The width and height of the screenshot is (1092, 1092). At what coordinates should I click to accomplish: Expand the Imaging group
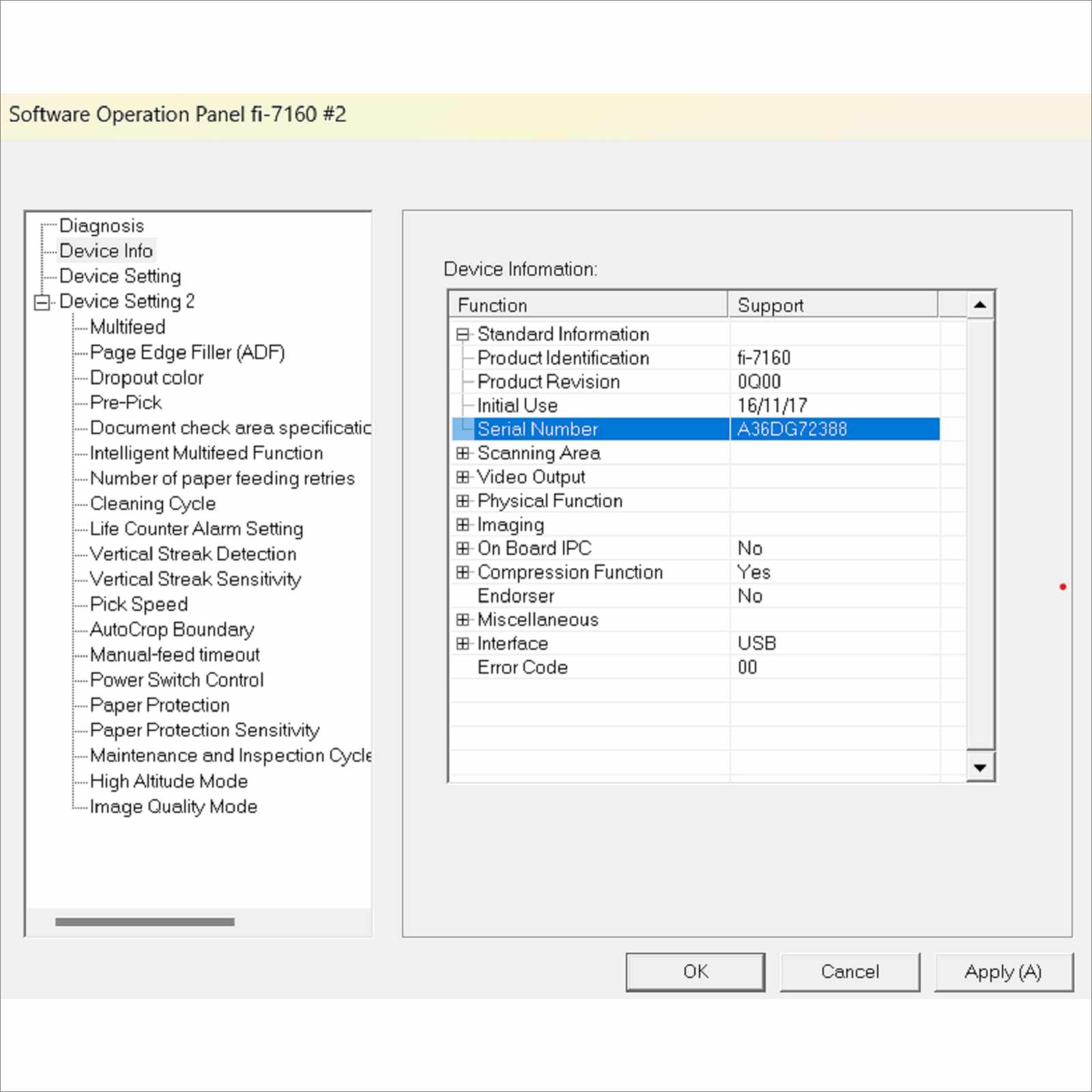coord(463,525)
